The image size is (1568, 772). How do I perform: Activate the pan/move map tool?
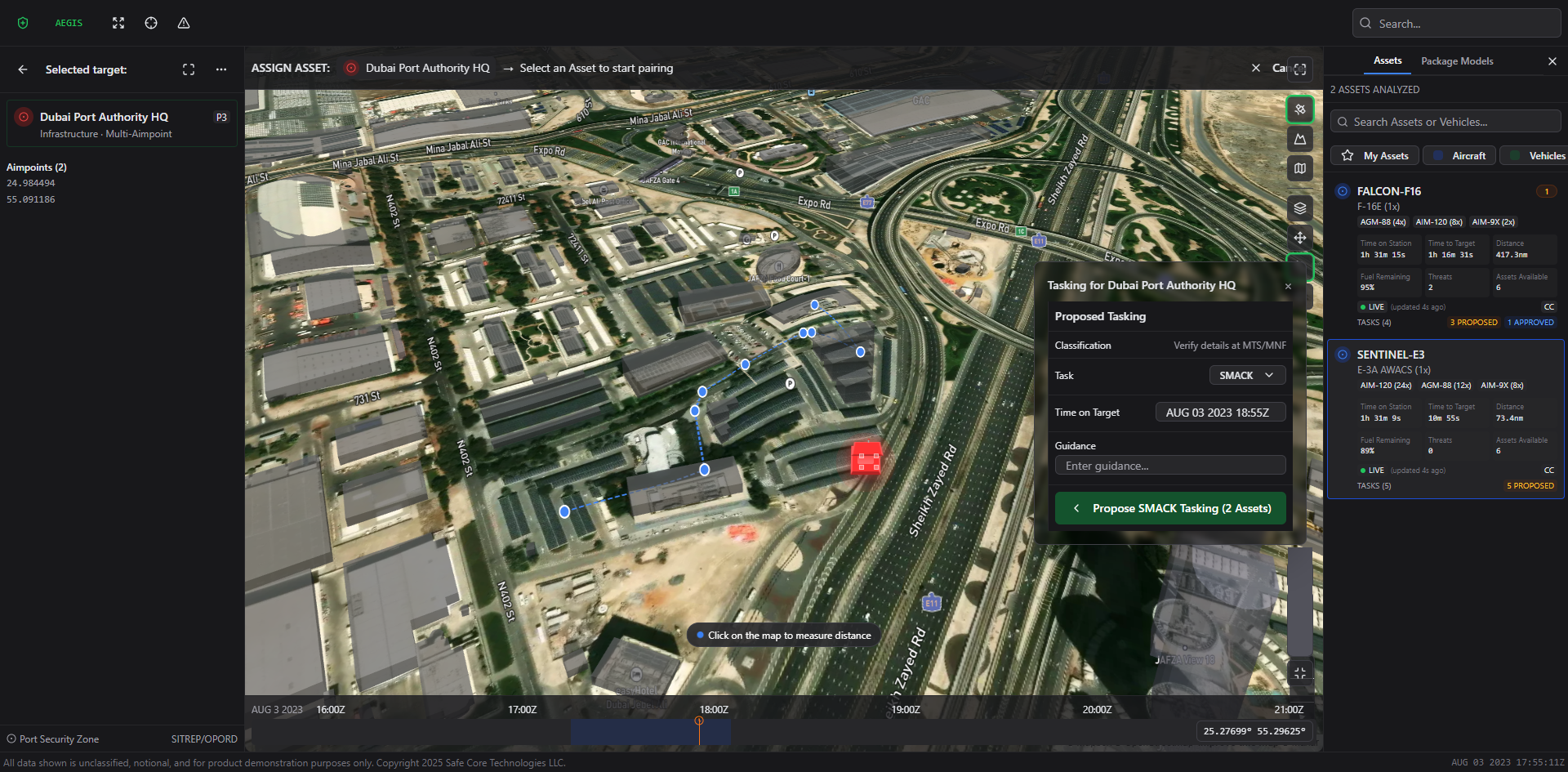pyautogui.click(x=1300, y=238)
